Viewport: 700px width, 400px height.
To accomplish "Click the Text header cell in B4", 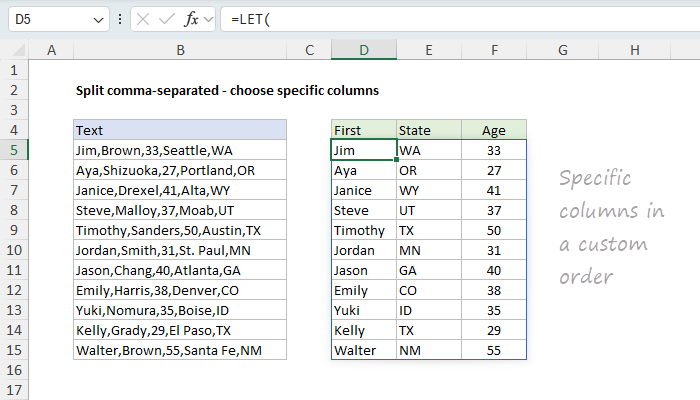I will click(179, 130).
